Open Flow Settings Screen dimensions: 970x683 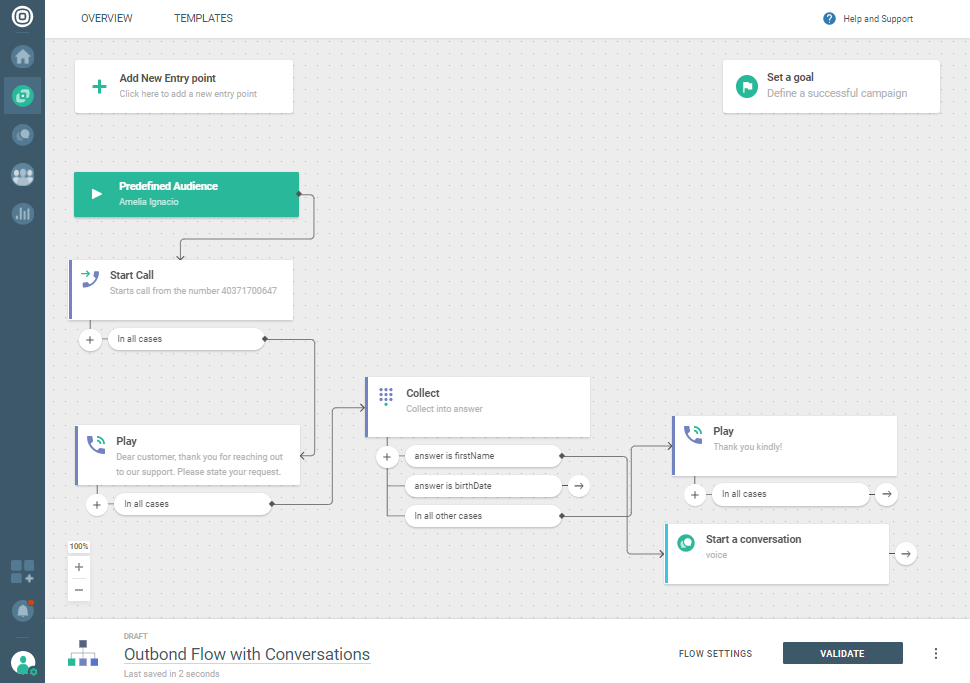click(715, 654)
